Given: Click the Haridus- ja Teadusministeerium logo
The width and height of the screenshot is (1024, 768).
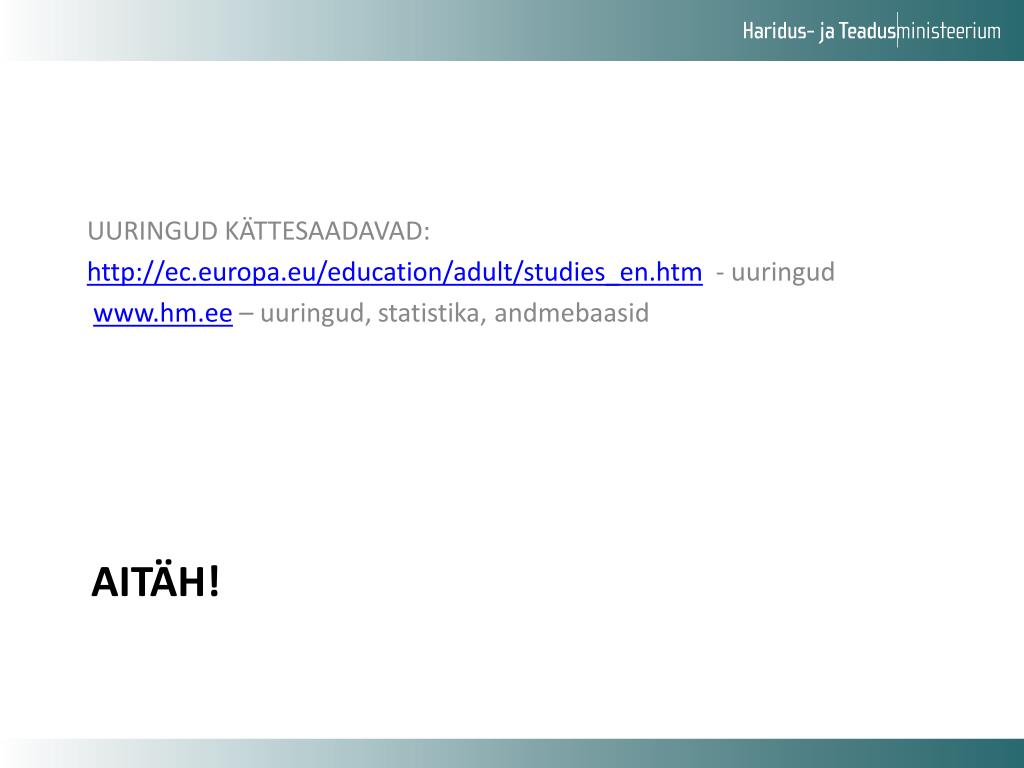Looking at the screenshot, I should (871, 30).
